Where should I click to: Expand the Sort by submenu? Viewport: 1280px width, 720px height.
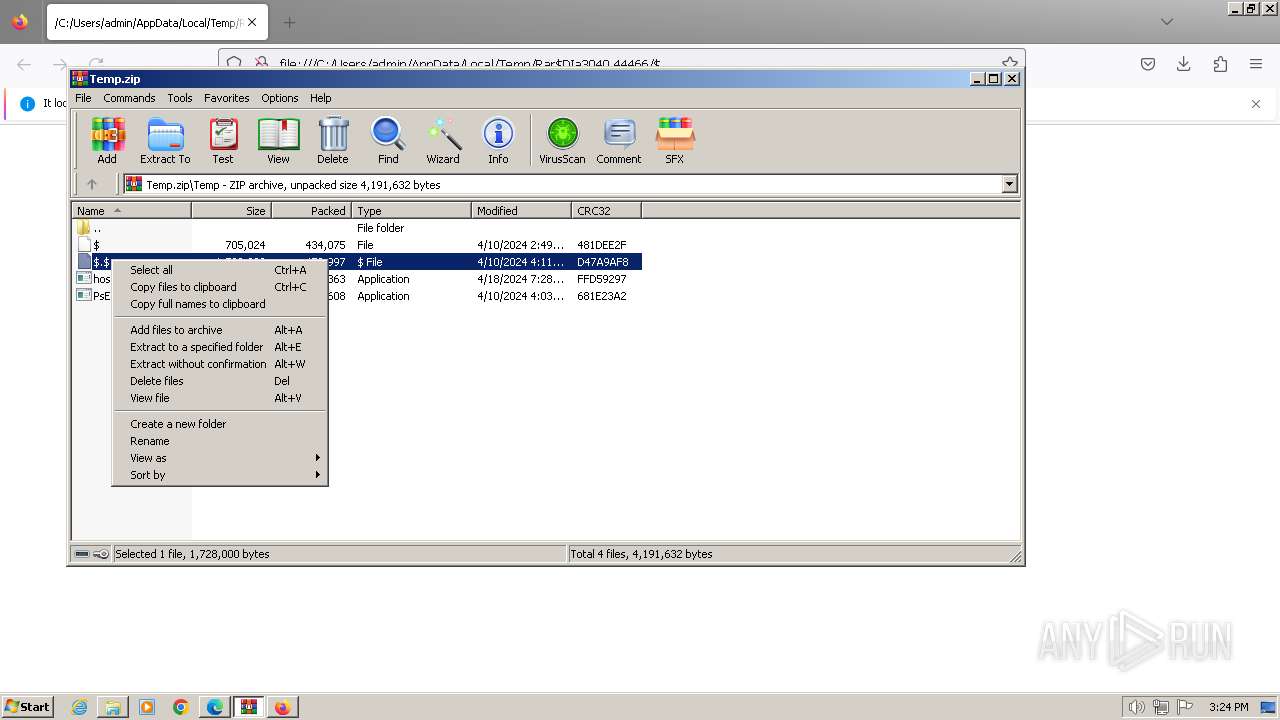click(x=220, y=475)
